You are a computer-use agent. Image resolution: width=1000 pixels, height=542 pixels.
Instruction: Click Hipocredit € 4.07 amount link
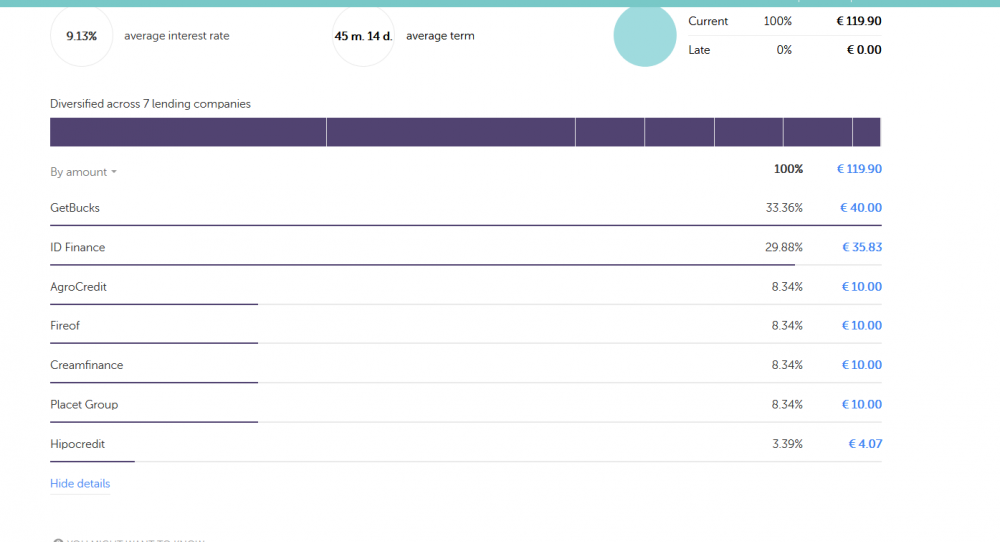click(x=865, y=444)
